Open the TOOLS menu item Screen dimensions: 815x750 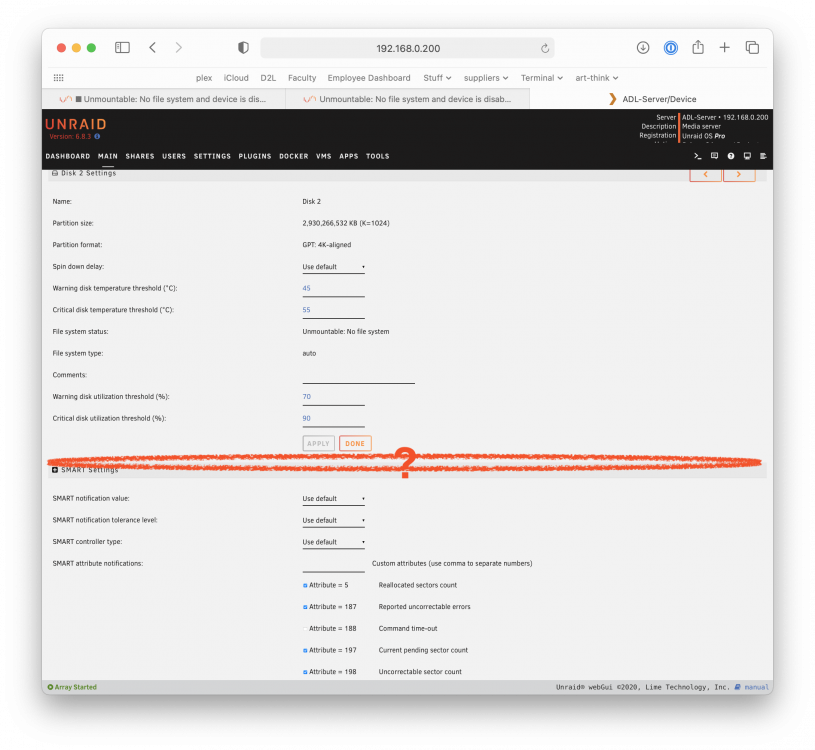377,156
